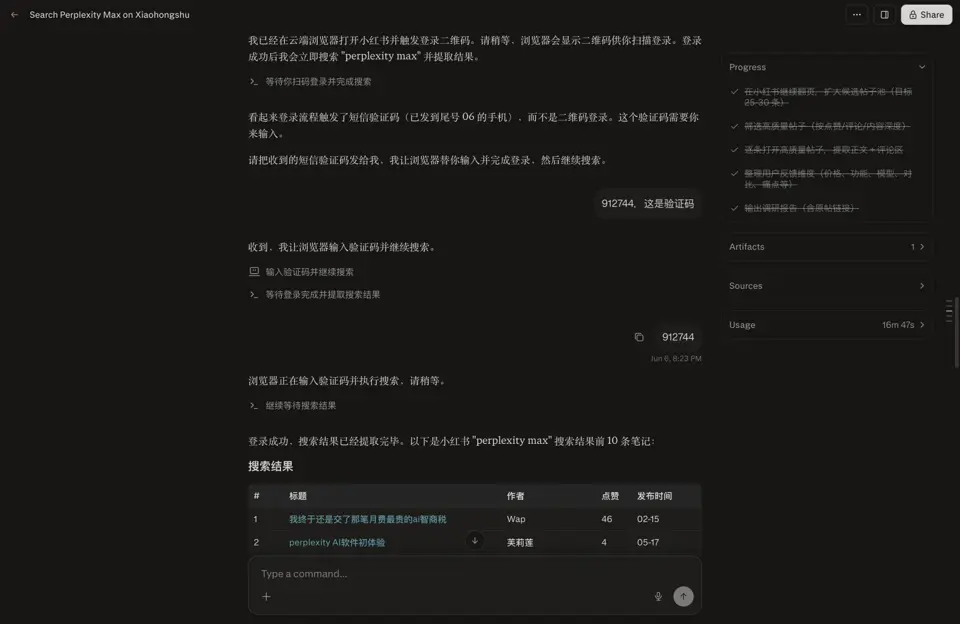This screenshot has height=624, width=960.
Task: Click the 点赞 column header
Action: 610,496
